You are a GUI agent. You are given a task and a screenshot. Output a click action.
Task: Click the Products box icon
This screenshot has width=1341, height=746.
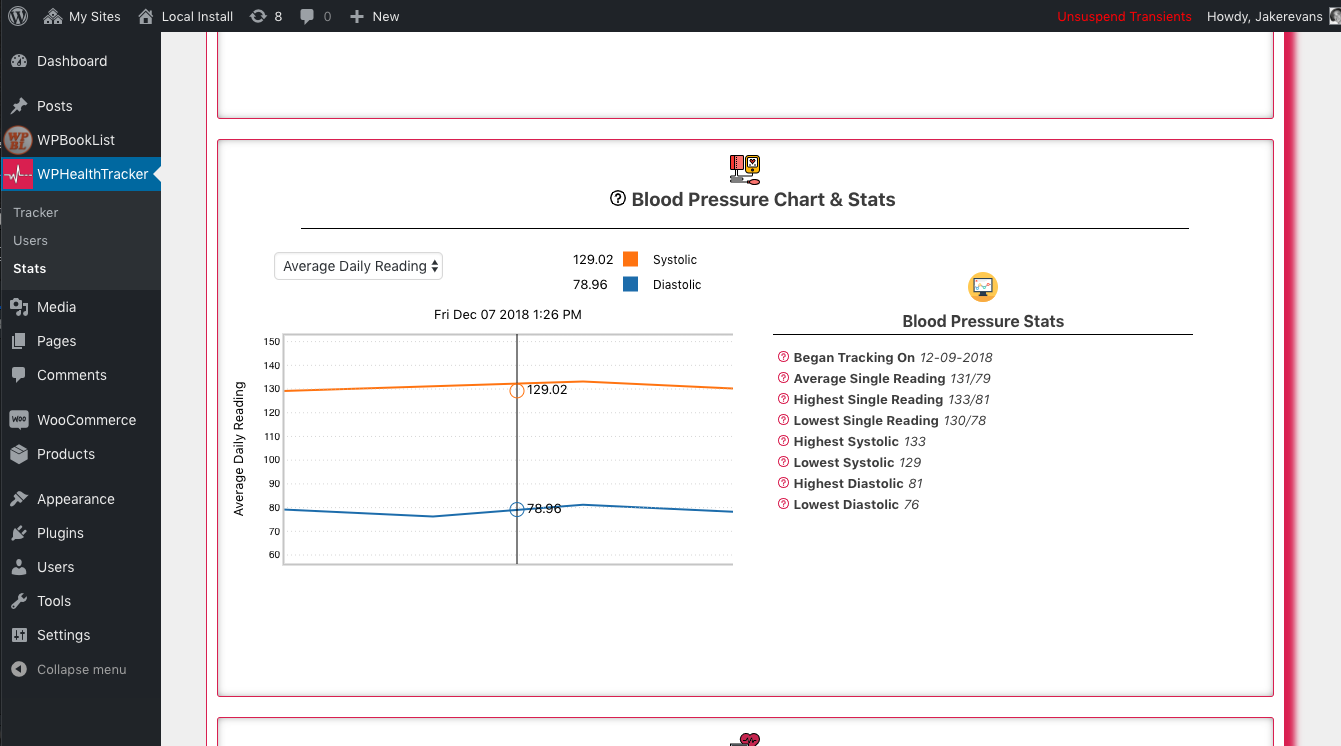click(x=19, y=454)
